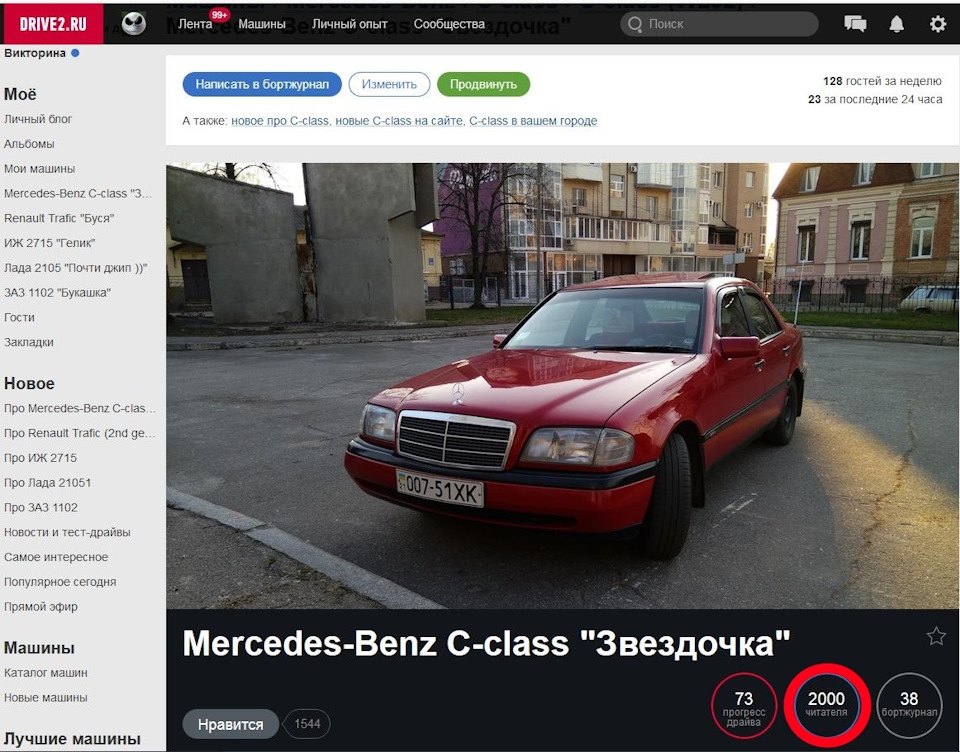The image size is (960, 752).
Task: Add car to favorites with star icon
Action: click(x=936, y=636)
